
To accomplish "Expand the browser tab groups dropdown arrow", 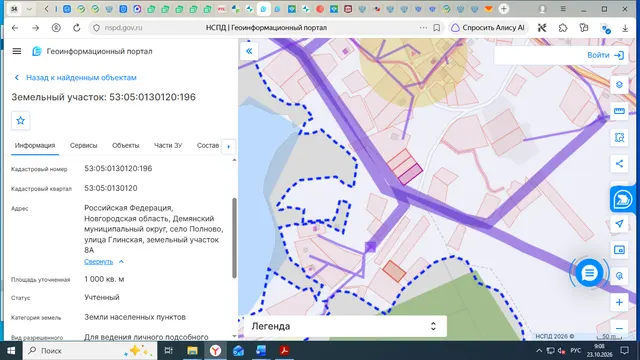I will click(29, 9).
